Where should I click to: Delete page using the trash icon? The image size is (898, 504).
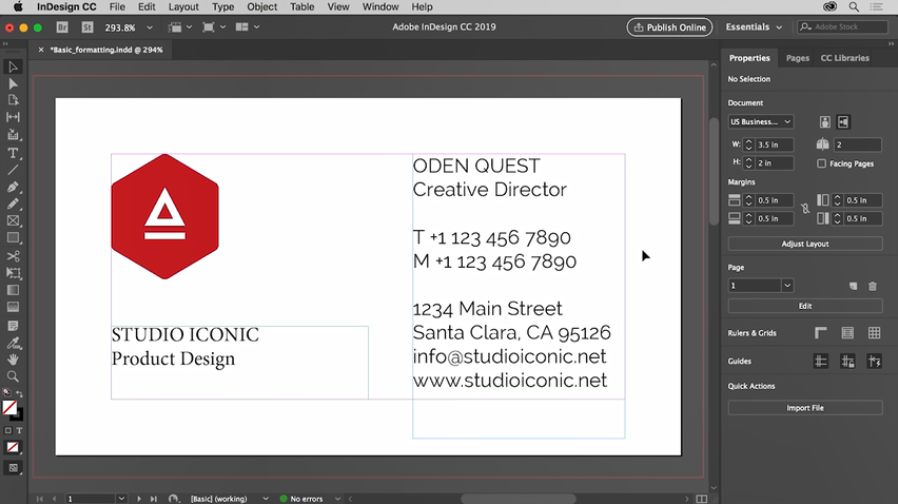[872, 286]
